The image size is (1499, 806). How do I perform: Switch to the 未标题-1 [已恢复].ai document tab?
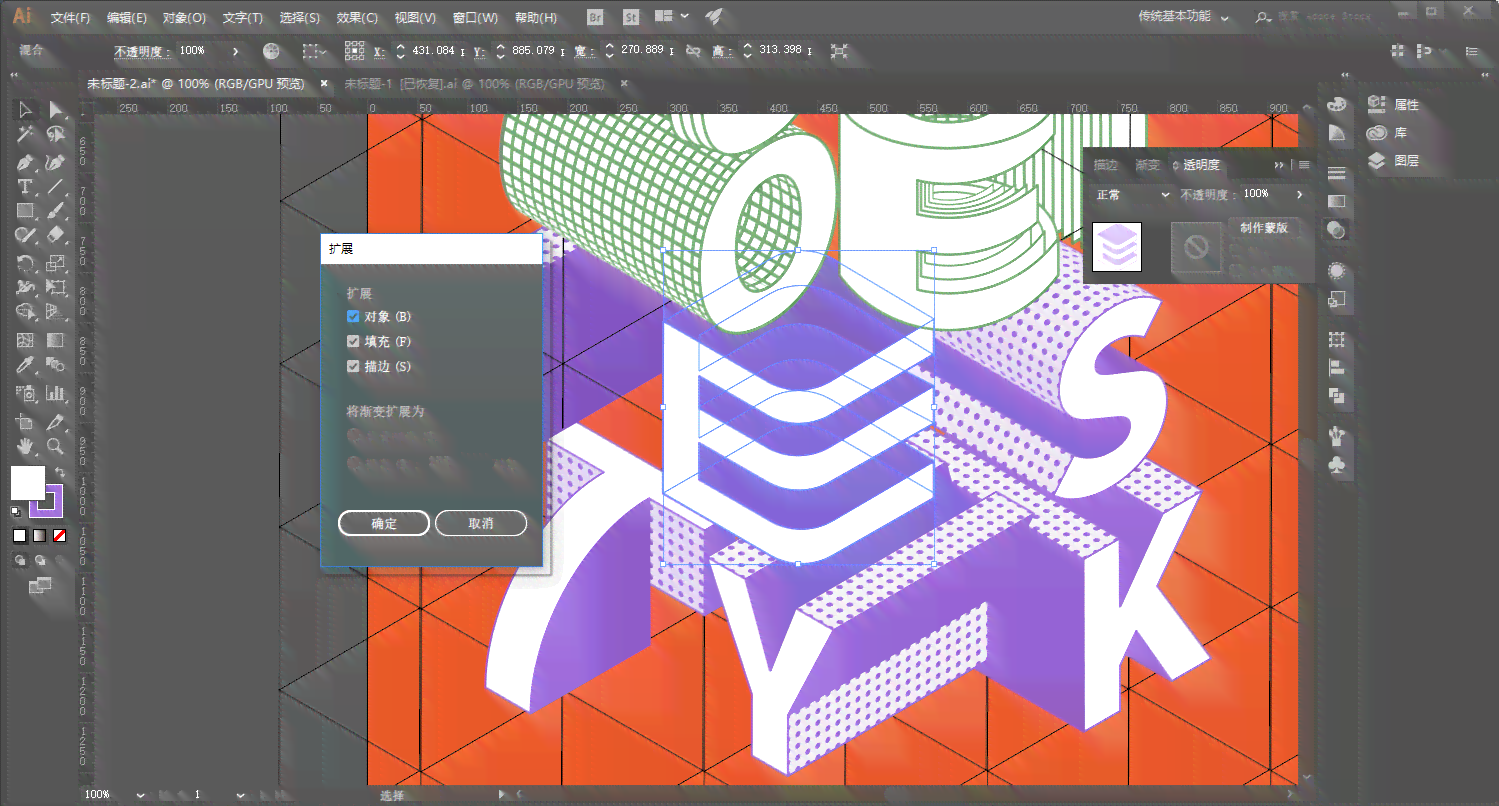tap(474, 84)
